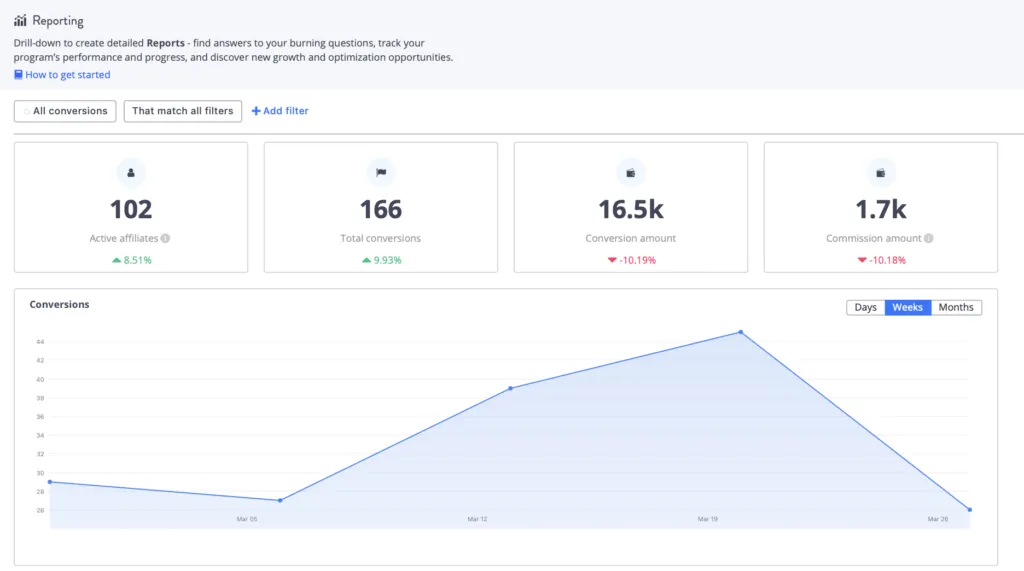Click the Conversion amount wallet icon
Screen dimensions: 1024x571
pos(631,173)
